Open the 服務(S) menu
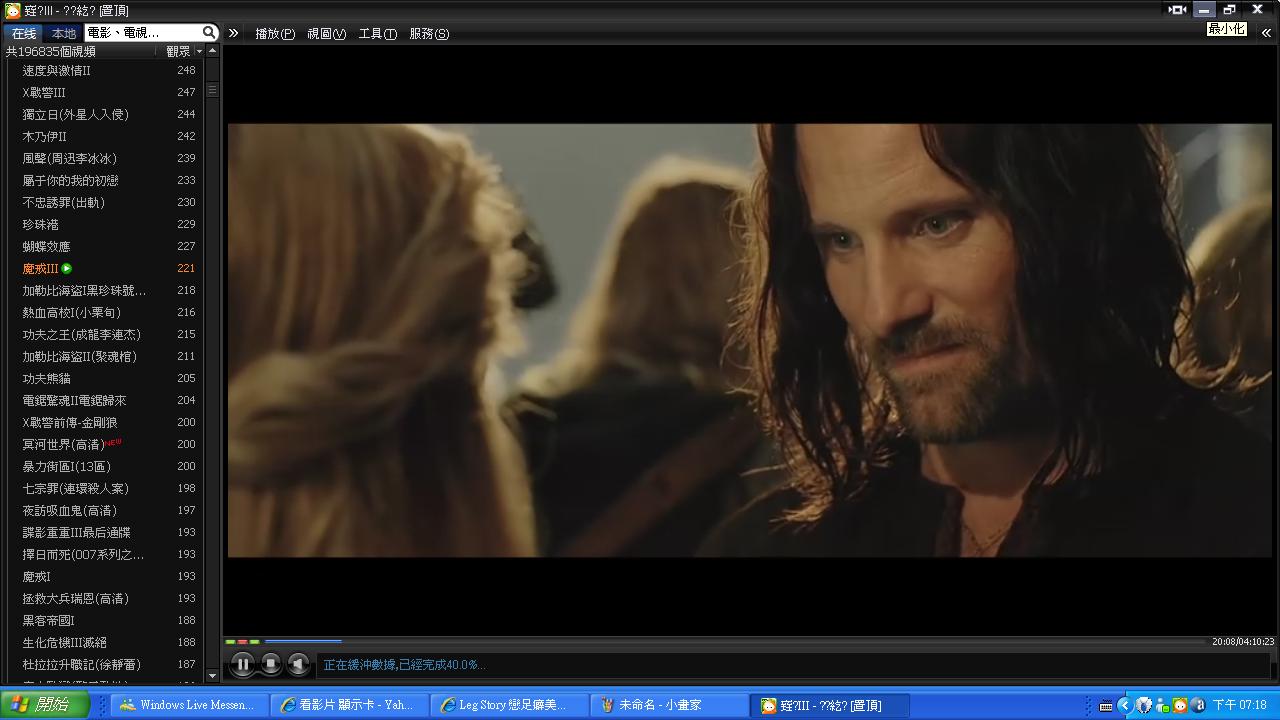The image size is (1280, 720). (x=429, y=33)
